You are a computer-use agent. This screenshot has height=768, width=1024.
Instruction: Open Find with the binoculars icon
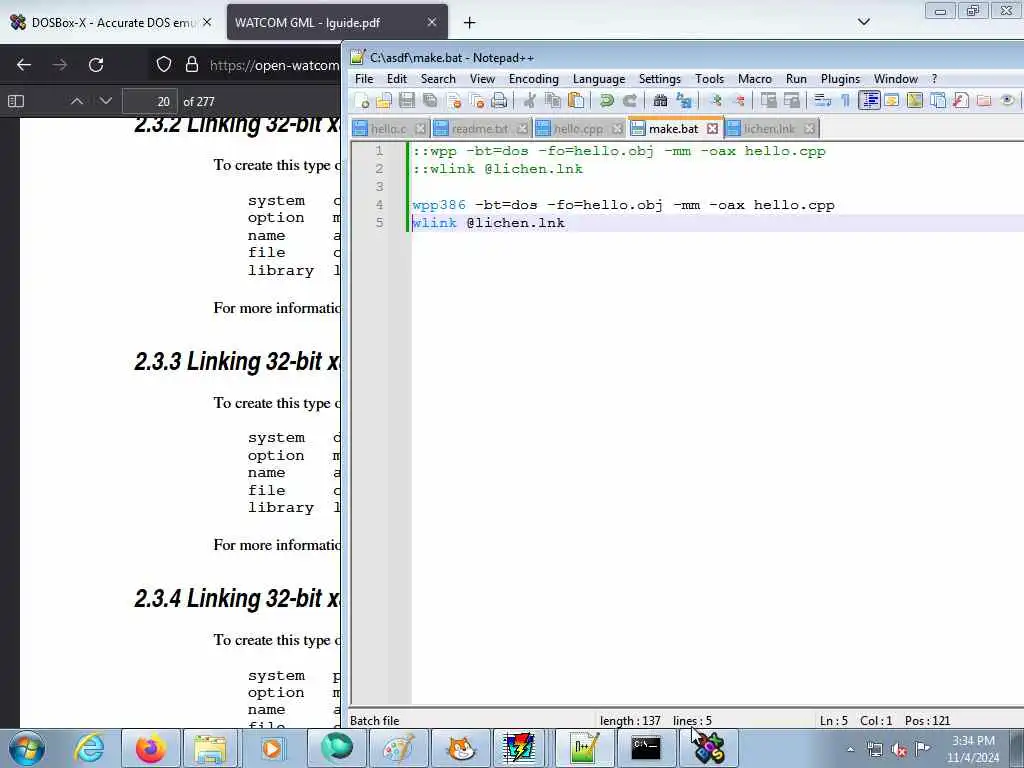(x=660, y=101)
